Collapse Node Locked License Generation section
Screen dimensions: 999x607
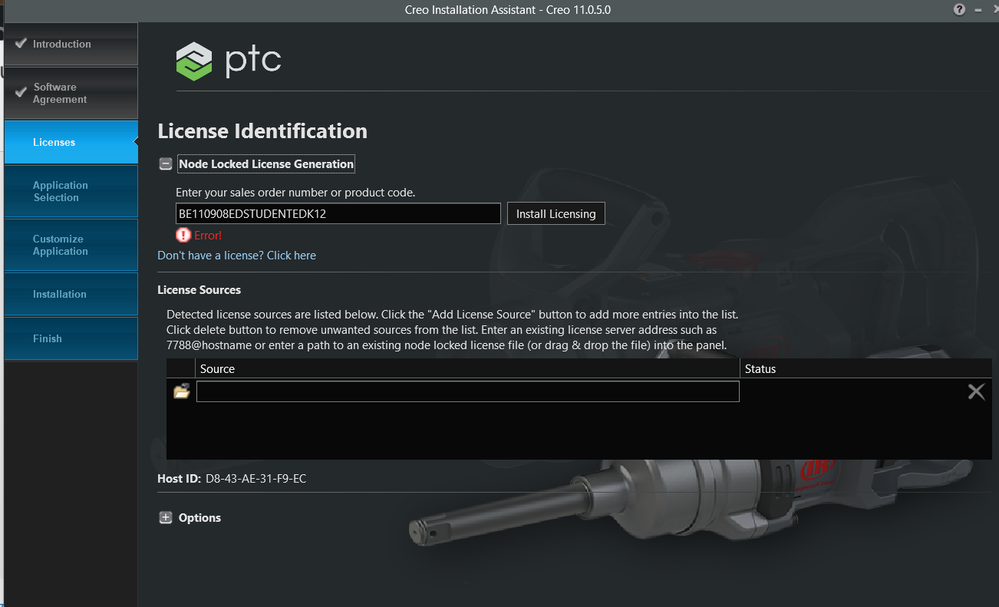point(166,164)
